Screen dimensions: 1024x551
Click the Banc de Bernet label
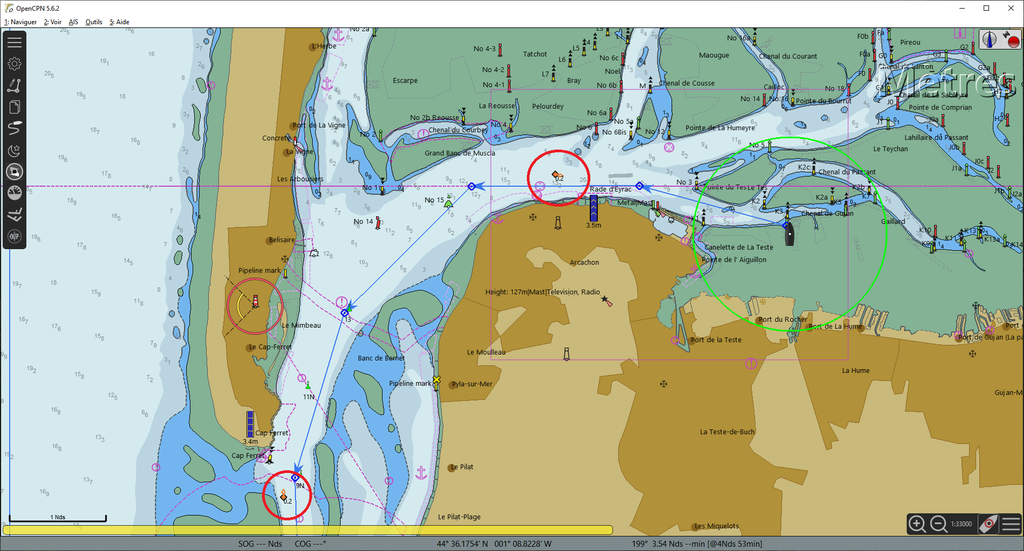381,358
